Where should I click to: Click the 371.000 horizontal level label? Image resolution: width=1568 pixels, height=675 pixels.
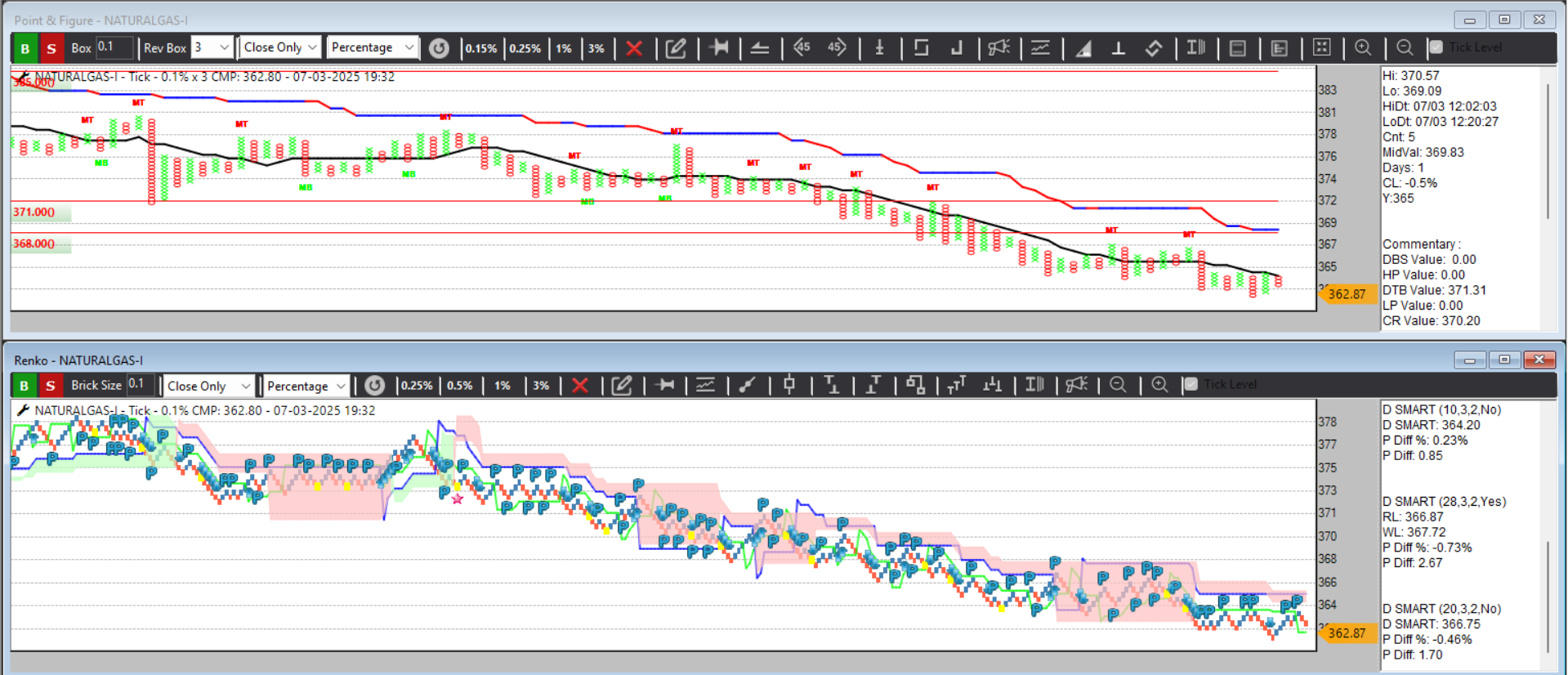(x=34, y=212)
